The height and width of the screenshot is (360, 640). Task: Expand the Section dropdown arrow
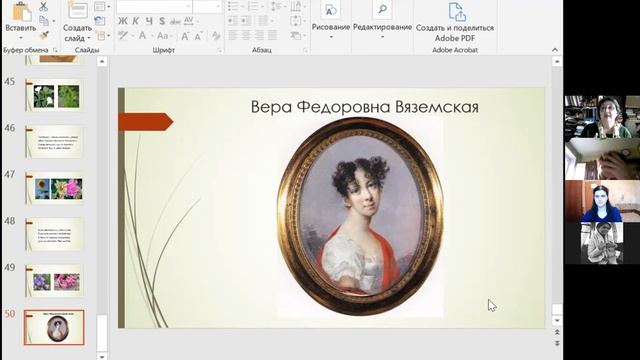pos(109,36)
